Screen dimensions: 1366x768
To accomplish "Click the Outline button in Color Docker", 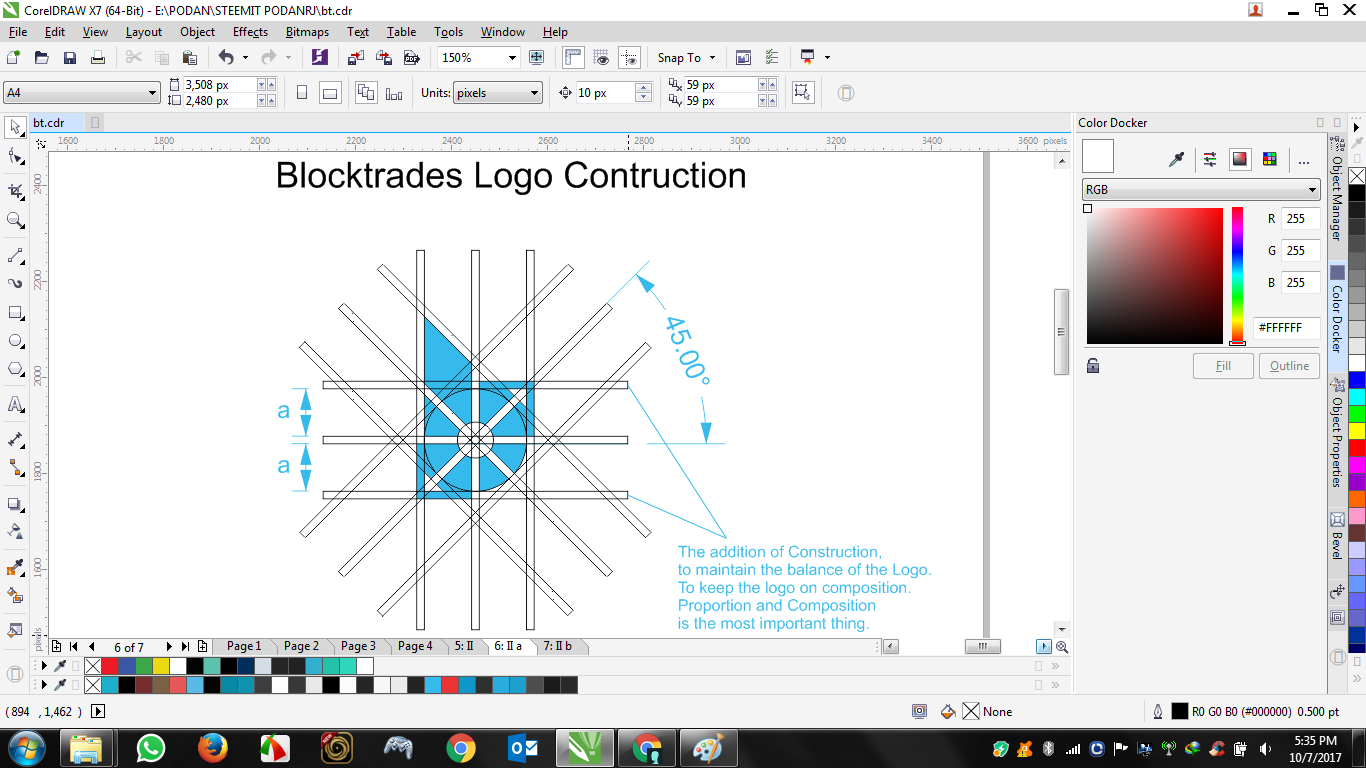I will coord(1289,366).
